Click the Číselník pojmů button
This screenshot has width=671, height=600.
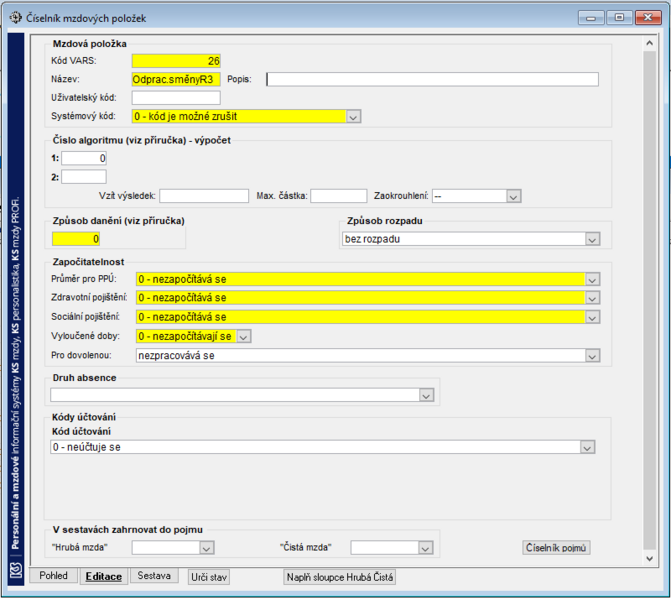556,548
